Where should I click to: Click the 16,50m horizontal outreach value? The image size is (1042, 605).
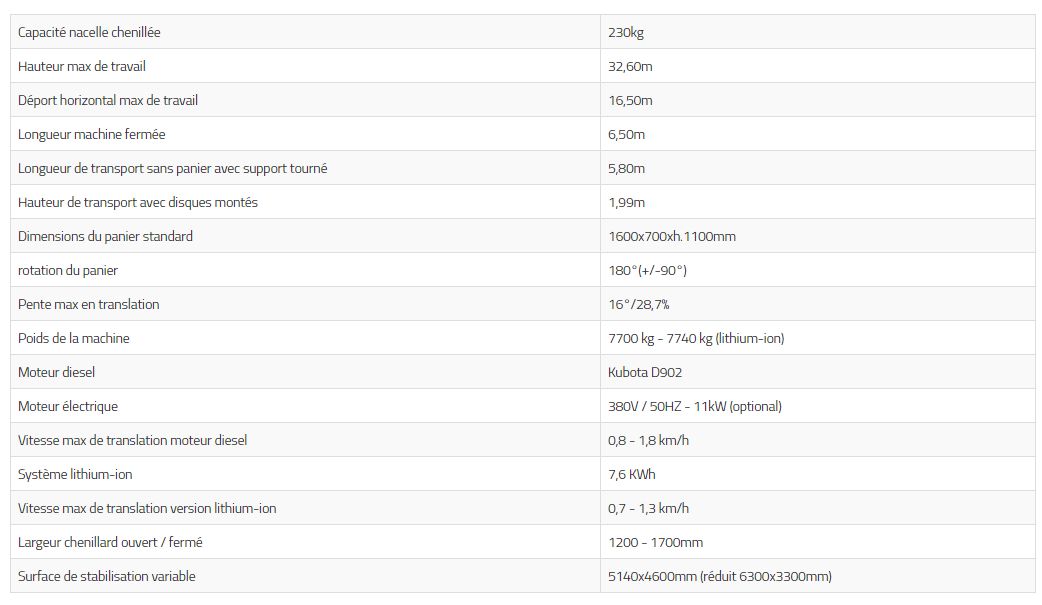630,100
